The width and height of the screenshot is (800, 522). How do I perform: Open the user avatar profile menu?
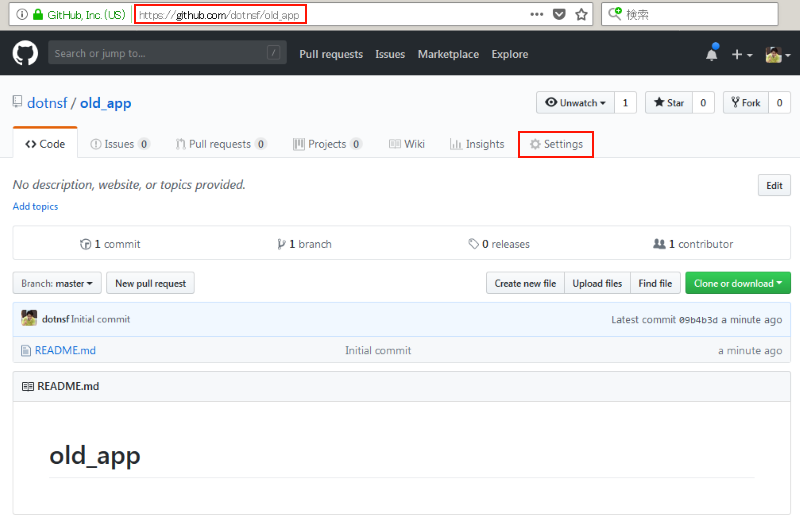778,54
